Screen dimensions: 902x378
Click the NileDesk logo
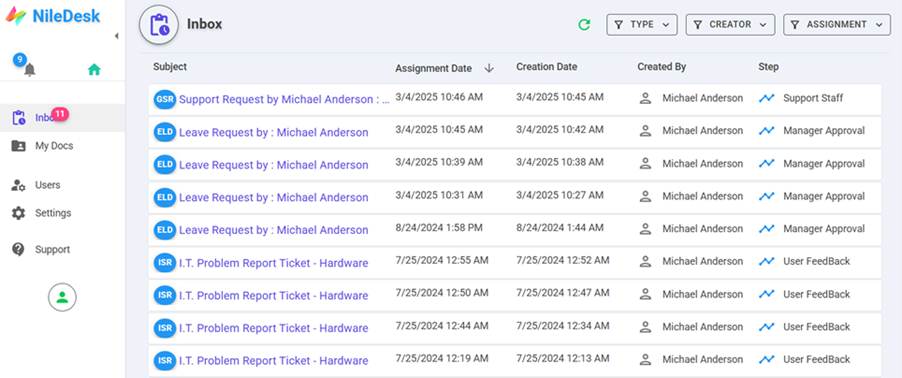coord(53,16)
